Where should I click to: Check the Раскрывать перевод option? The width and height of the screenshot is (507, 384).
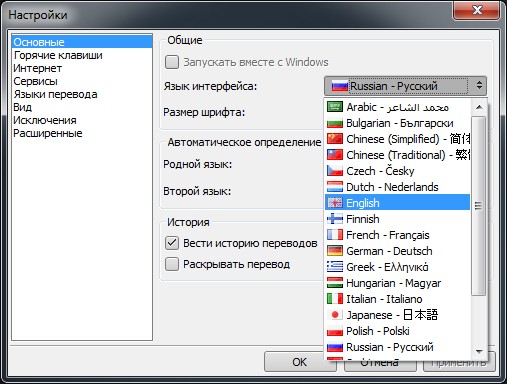tap(172, 264)
